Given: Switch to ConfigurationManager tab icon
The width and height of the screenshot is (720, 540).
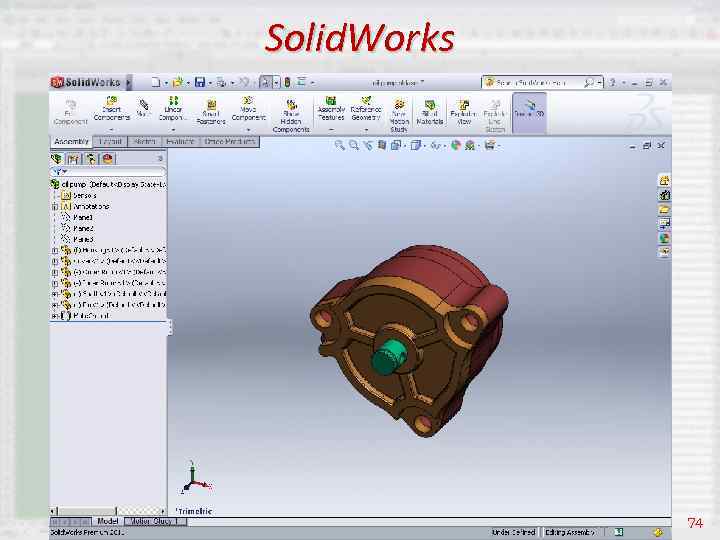Looking at the screenshot, I should 90,159.
